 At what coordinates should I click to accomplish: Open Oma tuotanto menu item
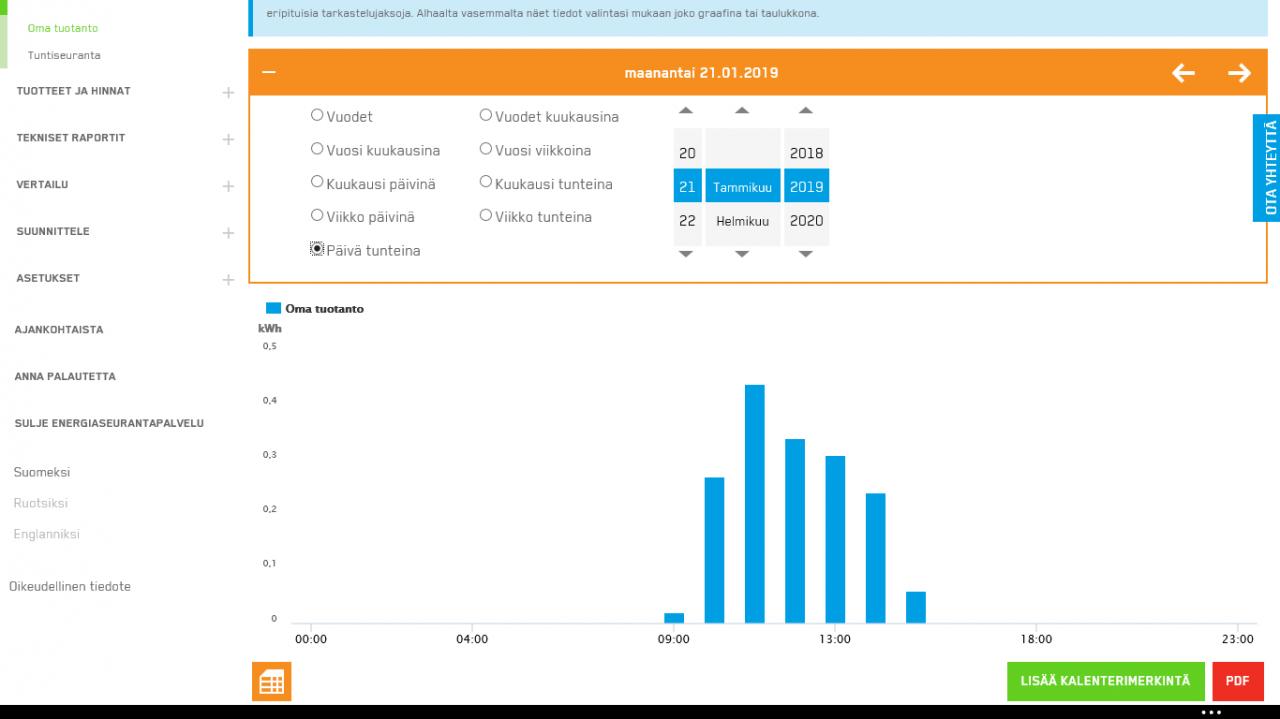(x=63, y=28)
